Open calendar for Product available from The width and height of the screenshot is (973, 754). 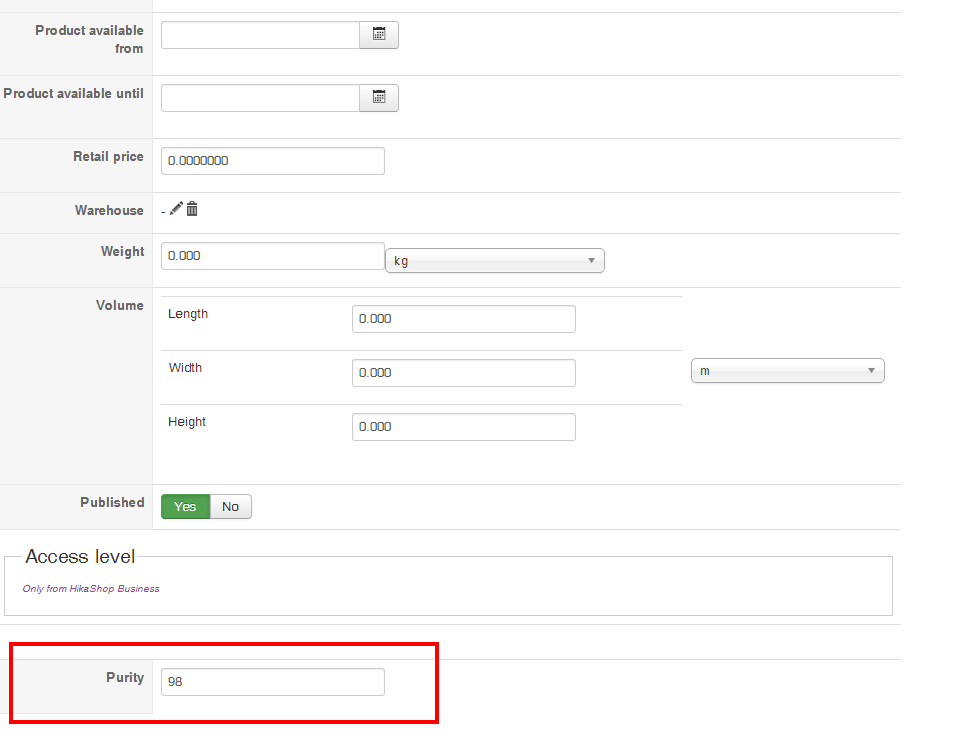[379, 35]
